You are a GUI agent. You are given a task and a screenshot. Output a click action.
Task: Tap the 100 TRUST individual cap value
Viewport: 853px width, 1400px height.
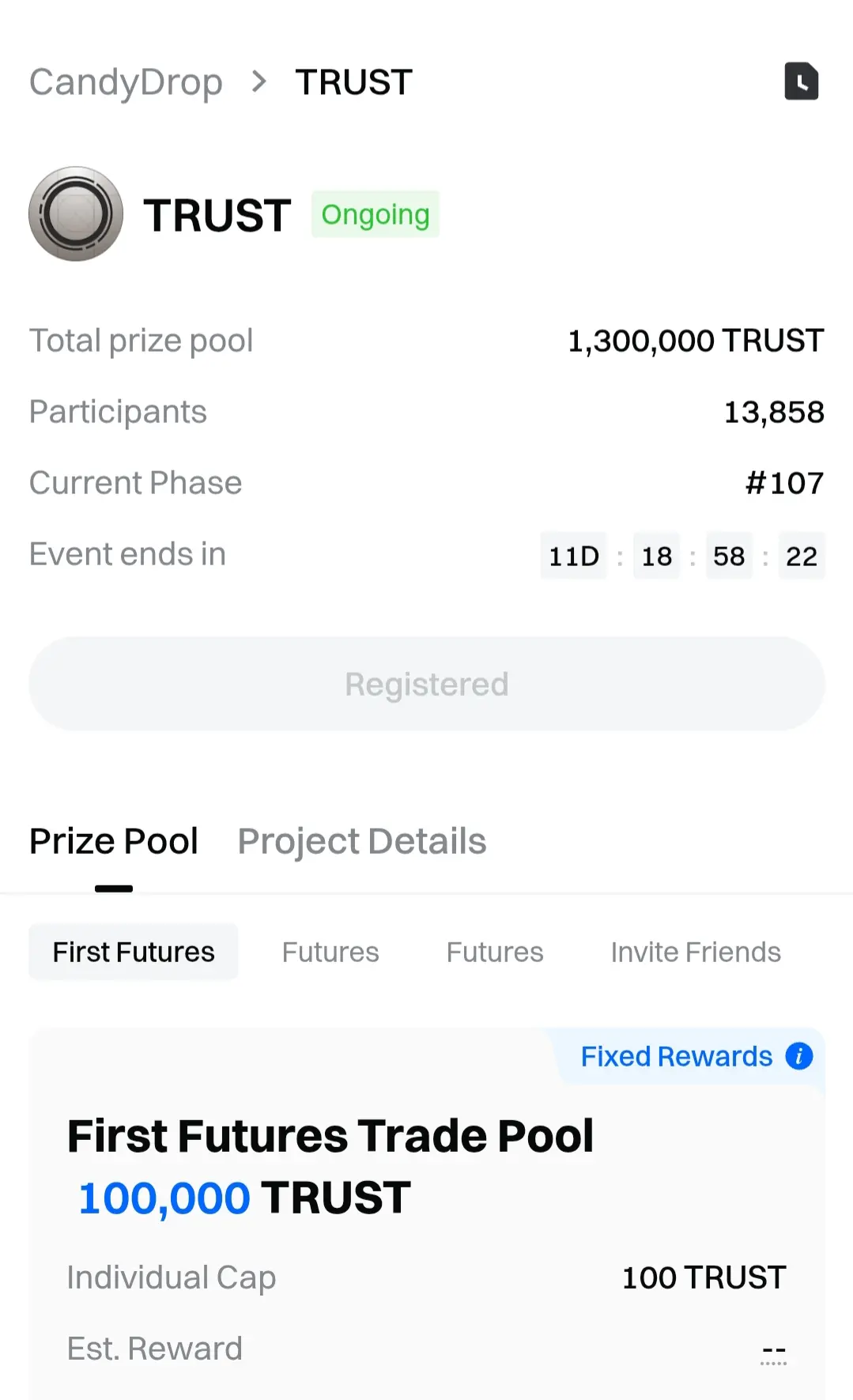[704, 1277]
